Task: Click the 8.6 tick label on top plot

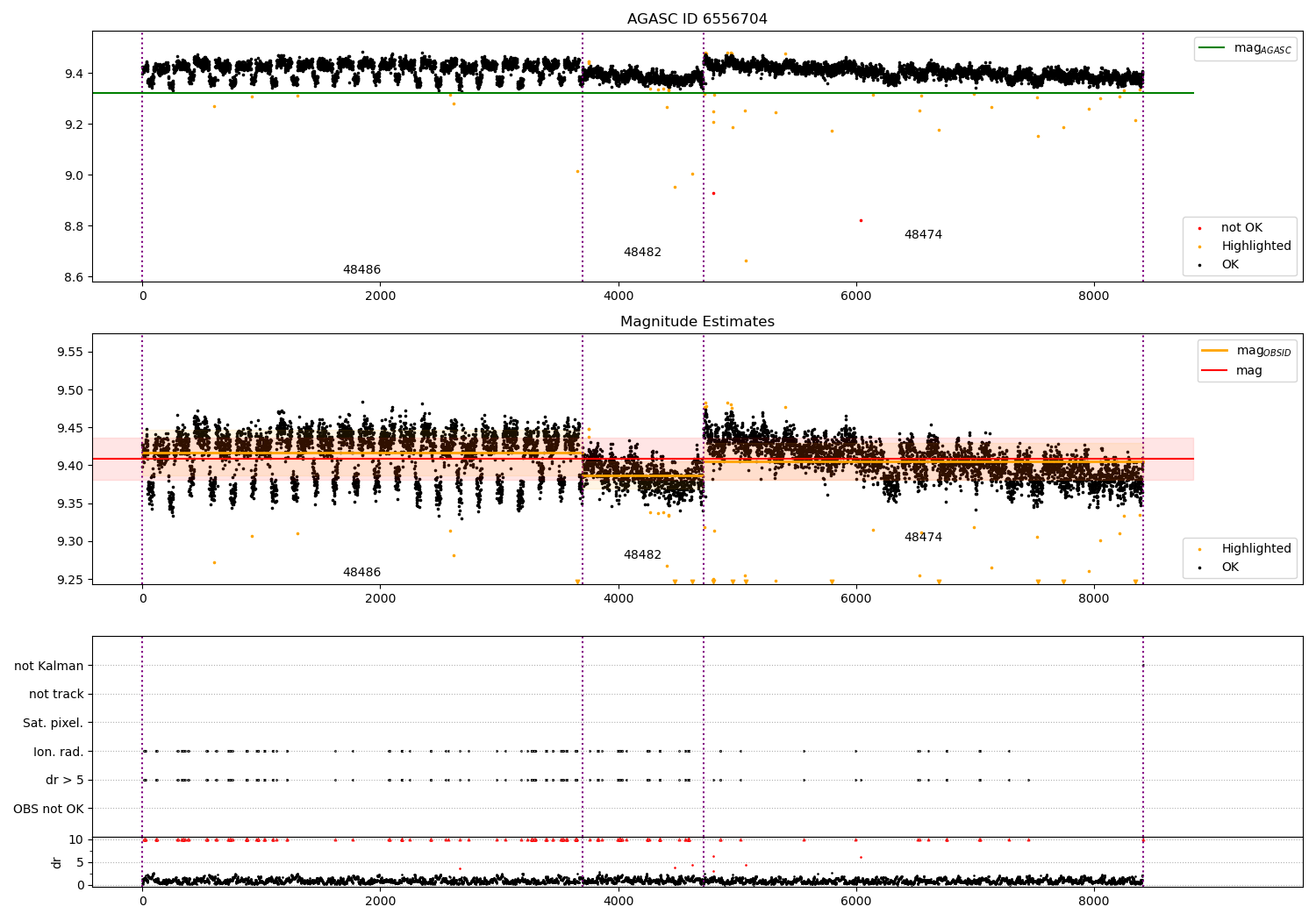Action: (x=74, y=277)
